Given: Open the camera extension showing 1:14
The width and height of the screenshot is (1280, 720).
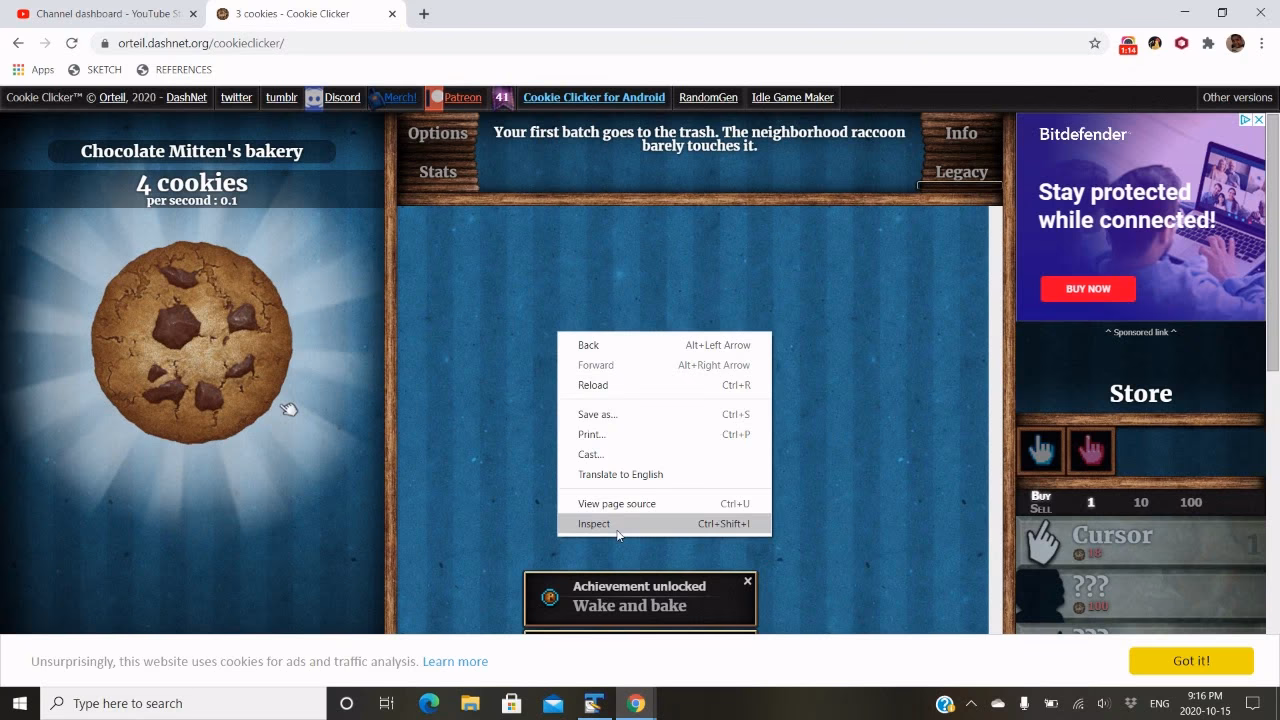Looking at the screenshot, I should coord(1128,44).
